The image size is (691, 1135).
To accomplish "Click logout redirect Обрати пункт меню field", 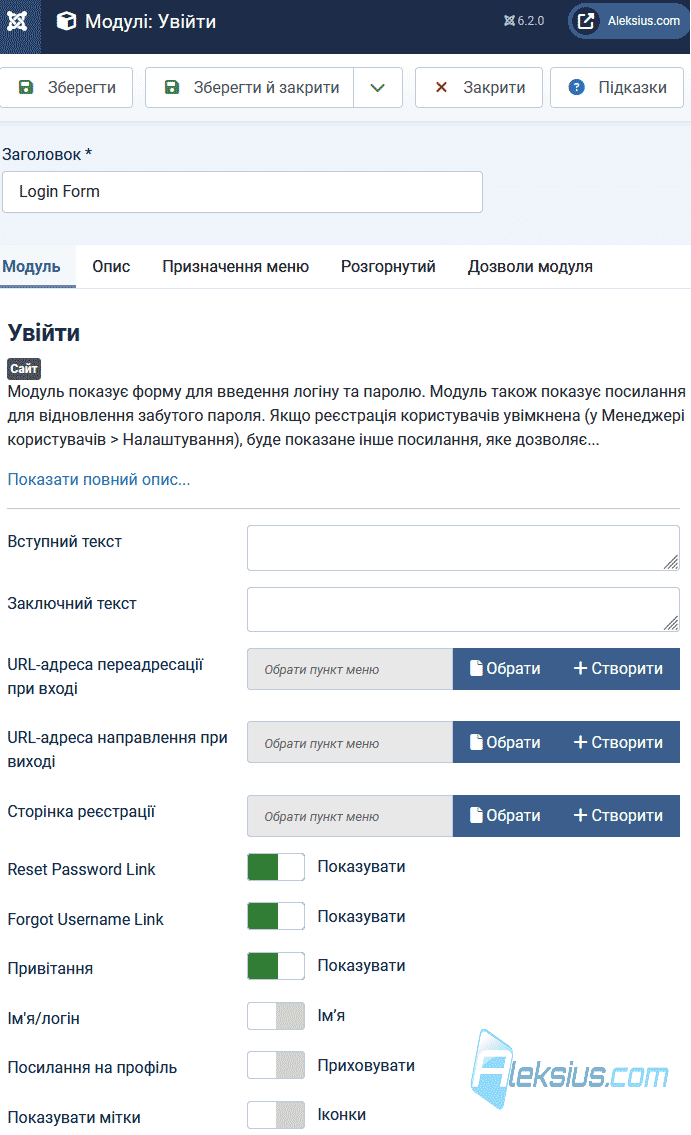I will click(x=350, y=742).
